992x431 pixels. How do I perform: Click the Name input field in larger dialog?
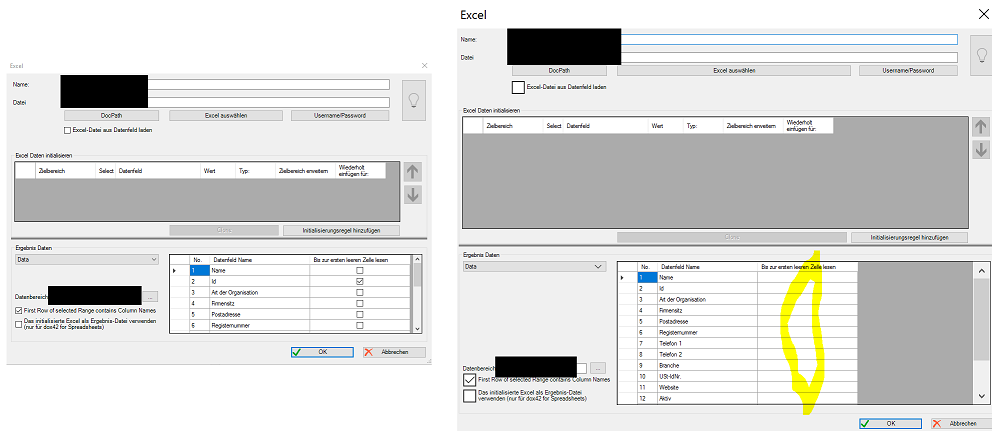(x=789, y=39)
